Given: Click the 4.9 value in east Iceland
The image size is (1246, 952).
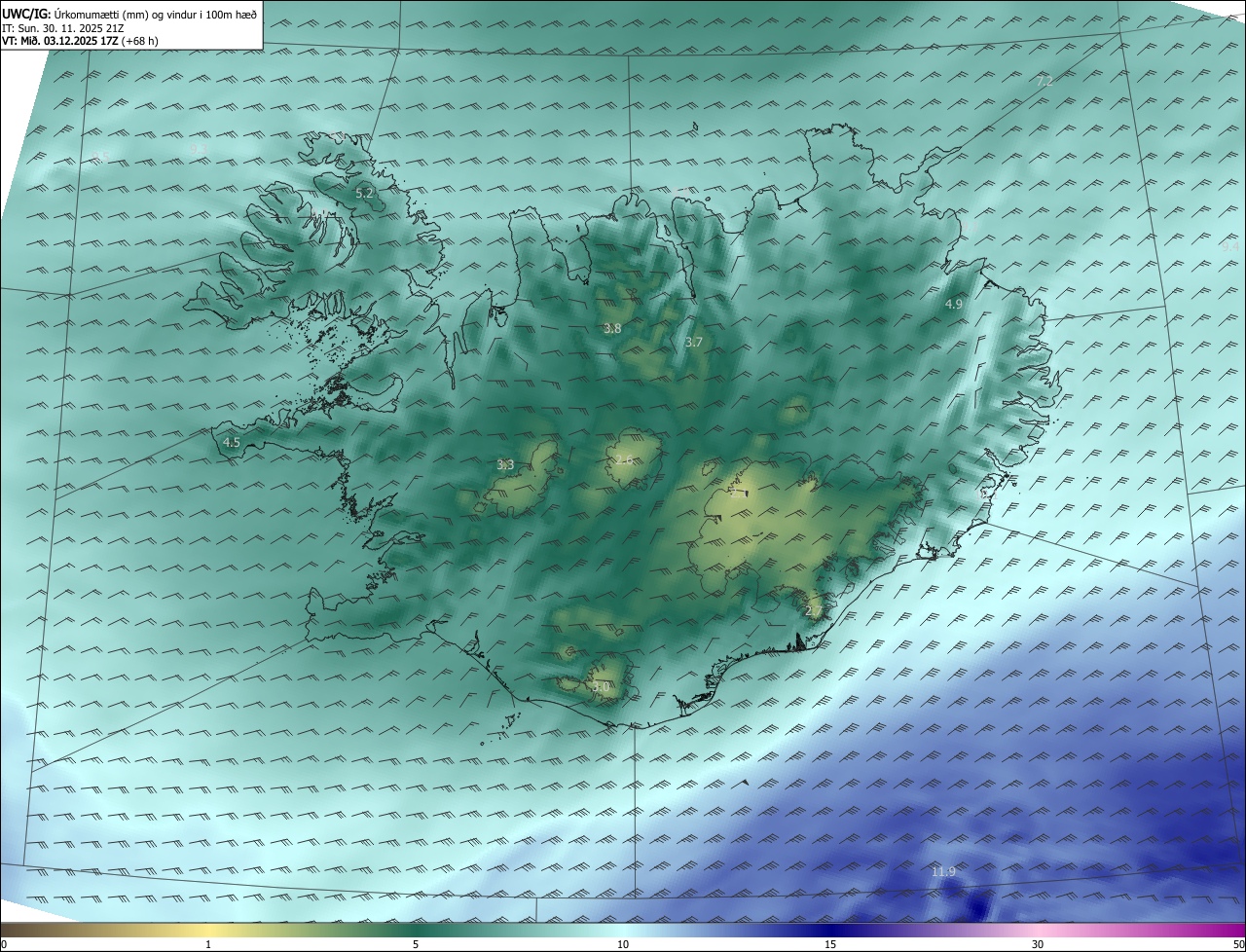Looking at the screenshot, I should [x=954, y=305].
